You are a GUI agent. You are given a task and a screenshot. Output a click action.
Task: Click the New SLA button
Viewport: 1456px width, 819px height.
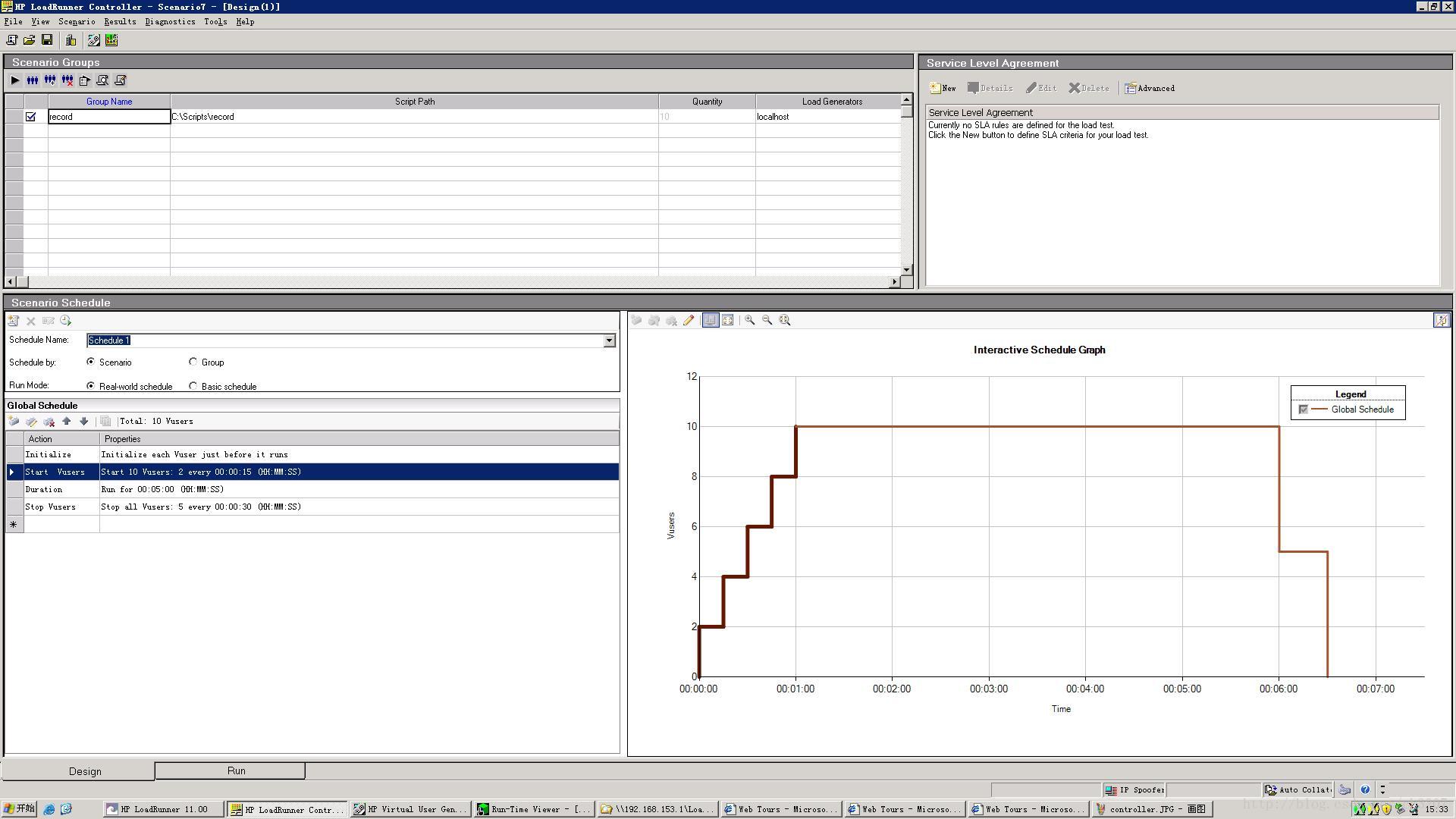pyautogui.click(x=943, y=89)
